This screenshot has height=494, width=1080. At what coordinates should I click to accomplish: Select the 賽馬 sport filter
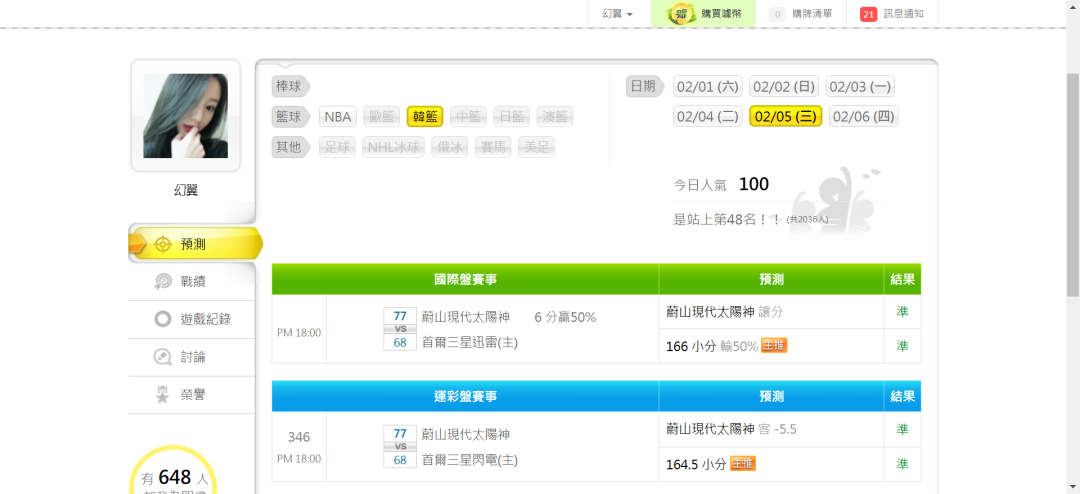click(493, 147)
